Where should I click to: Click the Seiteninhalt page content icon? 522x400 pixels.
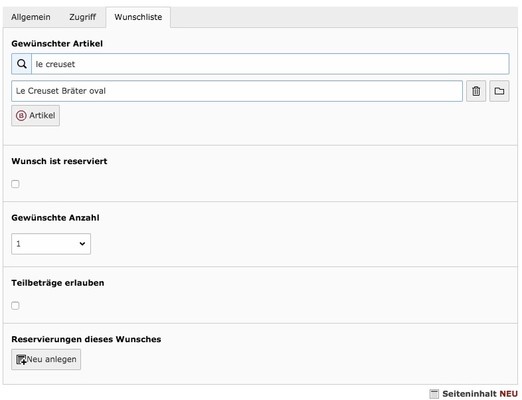[434, 394]
